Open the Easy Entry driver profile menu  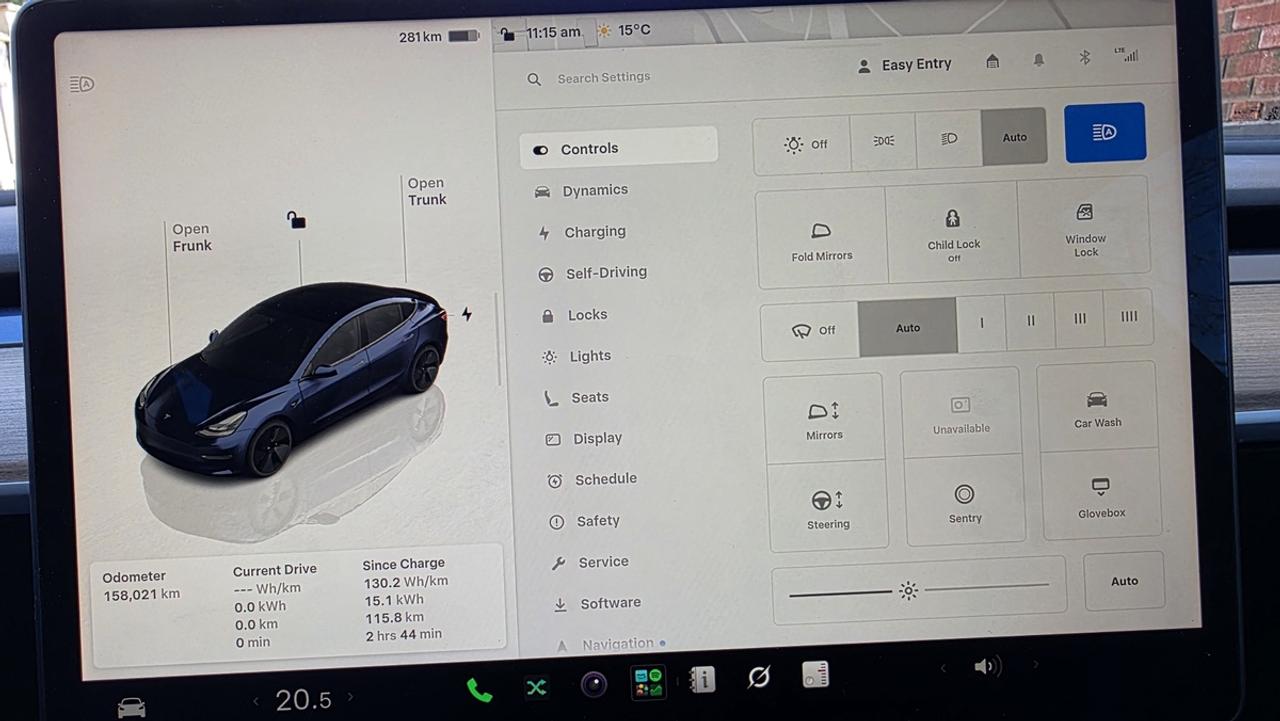[905, 65]
